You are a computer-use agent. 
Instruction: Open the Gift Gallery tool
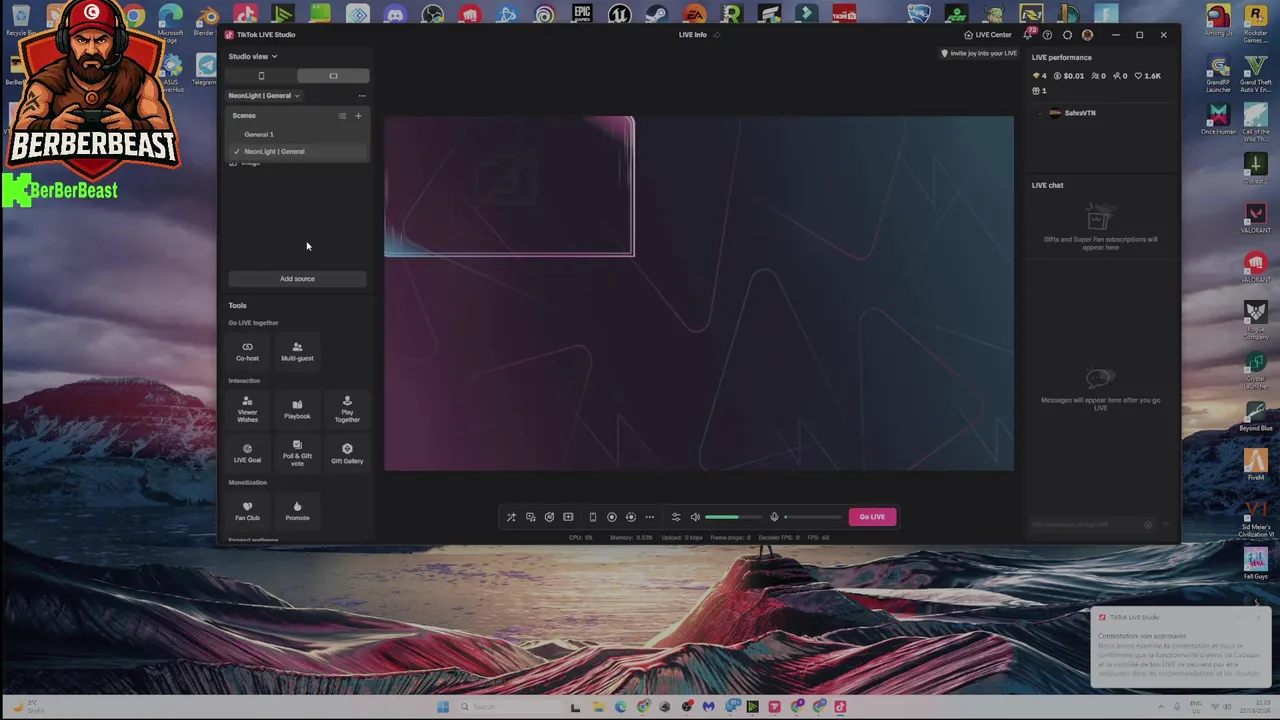click(x=347, y=453)
